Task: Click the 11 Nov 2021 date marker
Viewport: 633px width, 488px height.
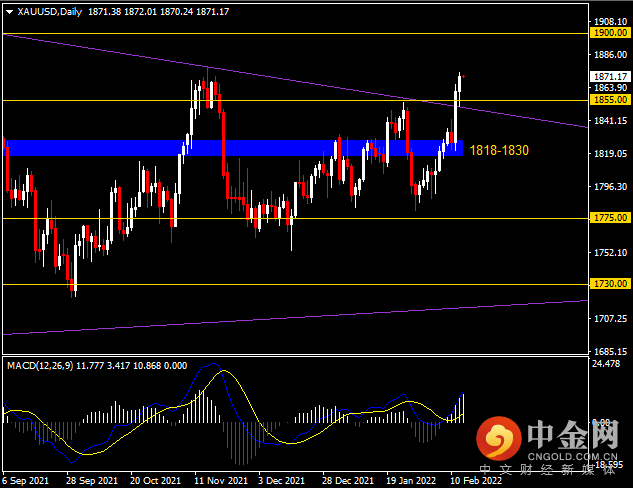Action: pyautogui.click(x=221, y=481)
